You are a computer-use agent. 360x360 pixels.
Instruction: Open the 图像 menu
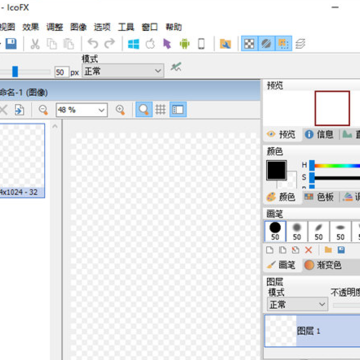pos(78,27)
